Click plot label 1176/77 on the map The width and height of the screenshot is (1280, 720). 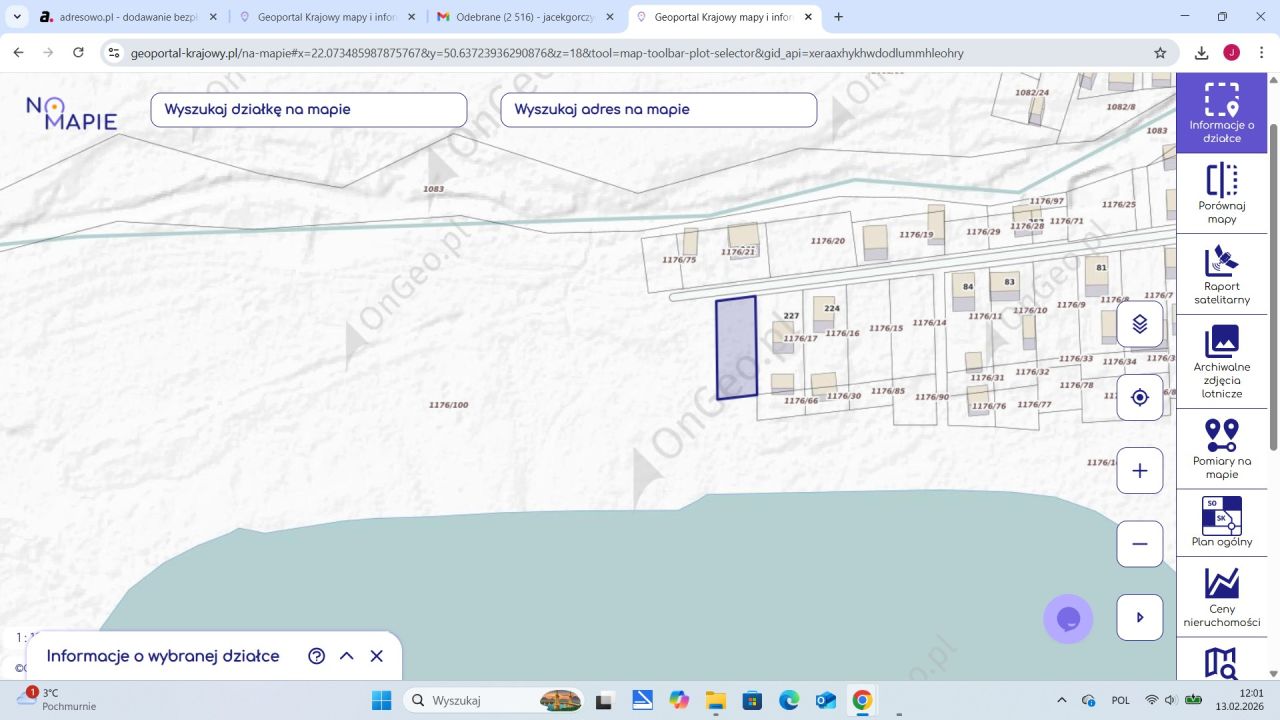pyautogui.click(x=1035, y=405)
